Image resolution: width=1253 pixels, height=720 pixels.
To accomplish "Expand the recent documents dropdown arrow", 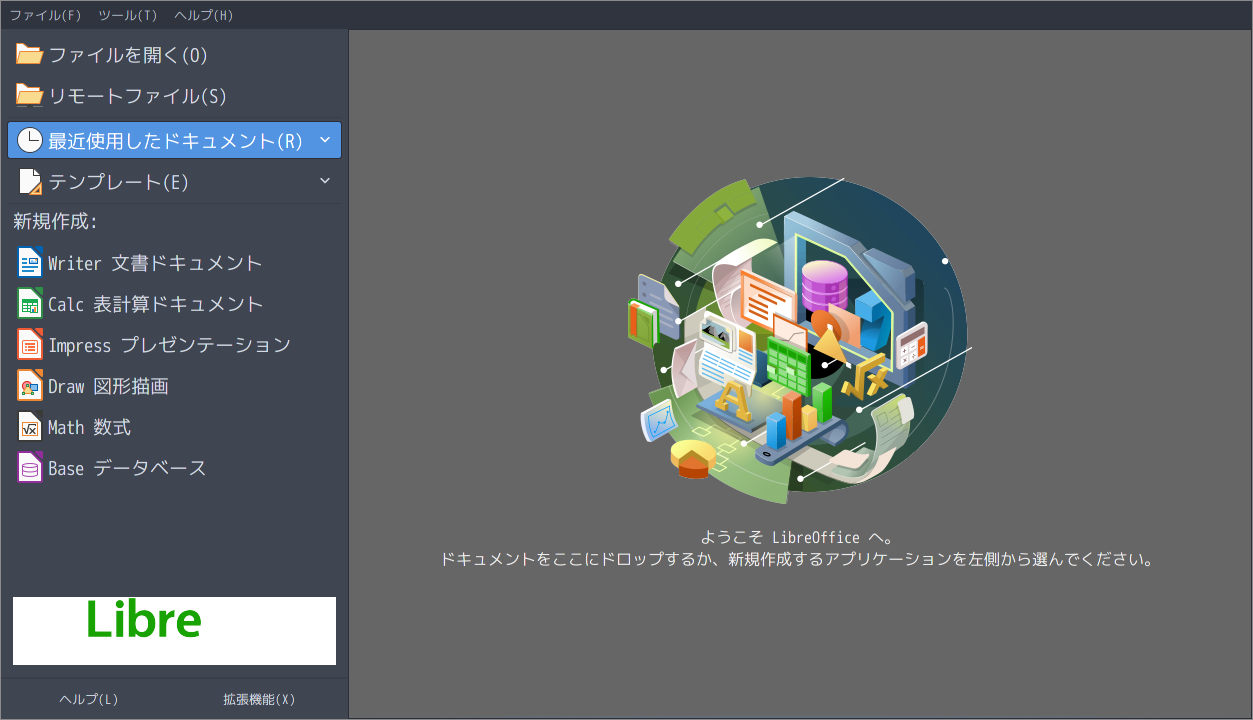I will pos(324,140).
